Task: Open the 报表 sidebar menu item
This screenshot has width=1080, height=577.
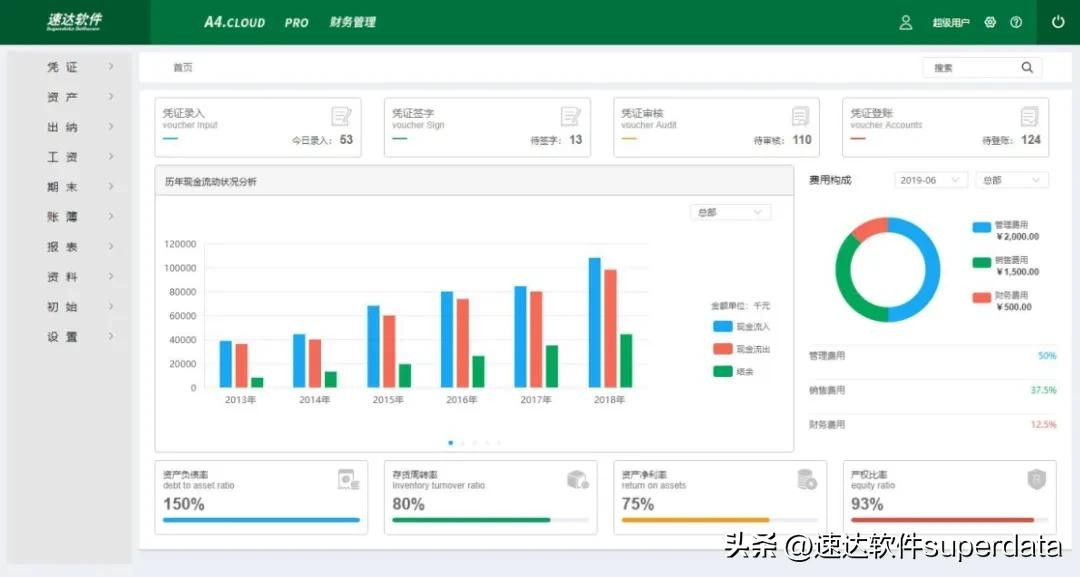Action: [80, 247]
